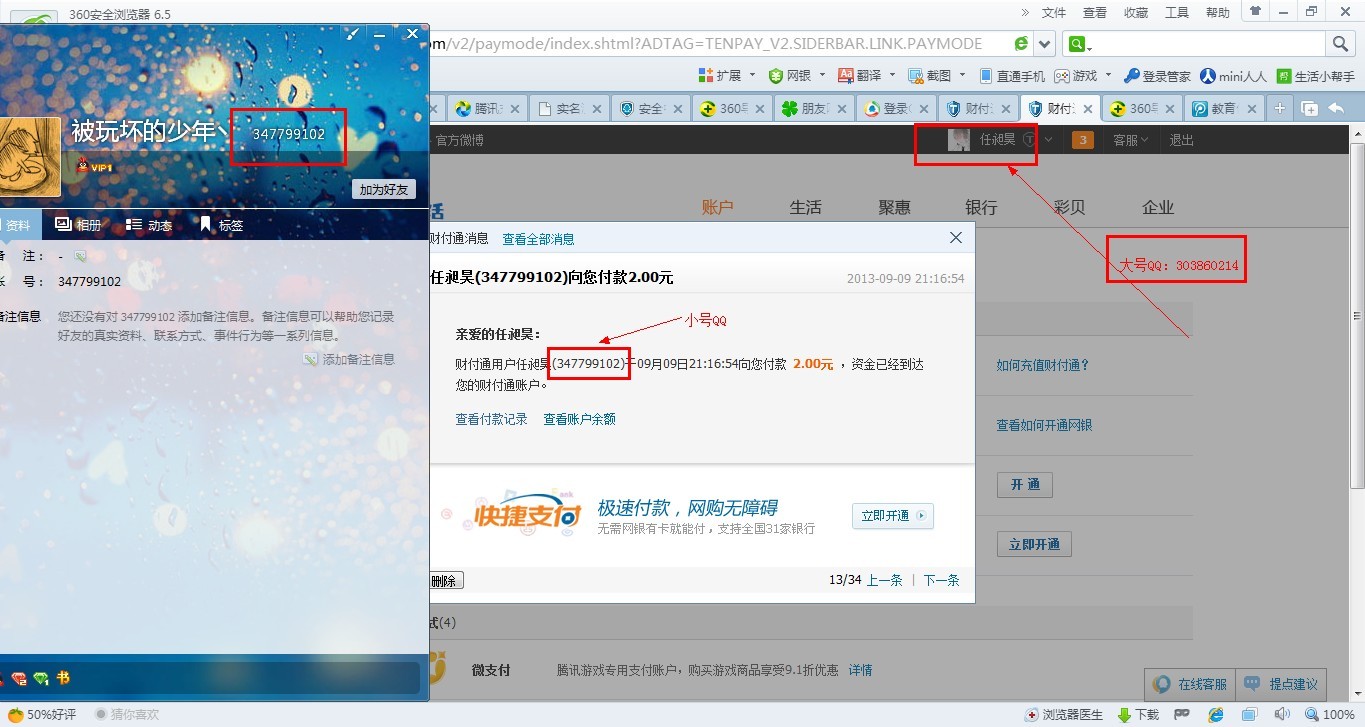This screenshot has width=1365, height=727.
Task: Open the 下载 download manager in status bar
Action: pos(1138,715)
